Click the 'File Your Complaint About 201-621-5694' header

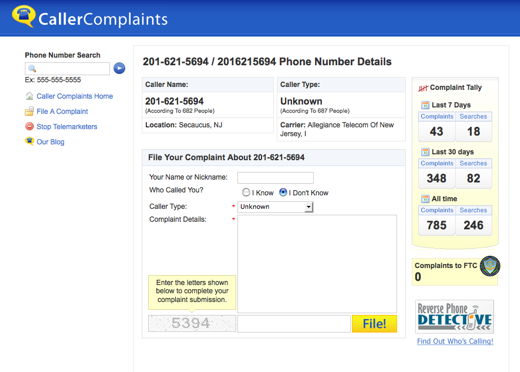pos(226,157)
